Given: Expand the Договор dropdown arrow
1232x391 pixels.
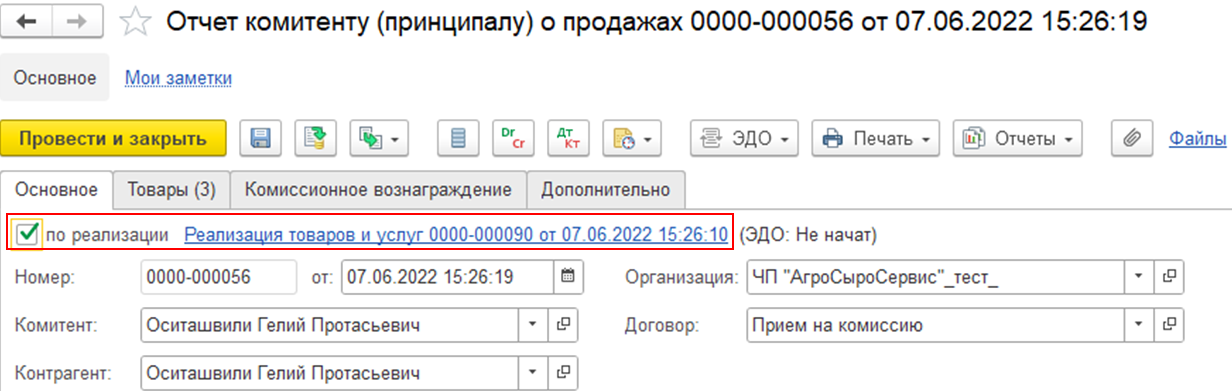Looking at the screenshot, I should pyautogui.click(x=1140, y=325).
